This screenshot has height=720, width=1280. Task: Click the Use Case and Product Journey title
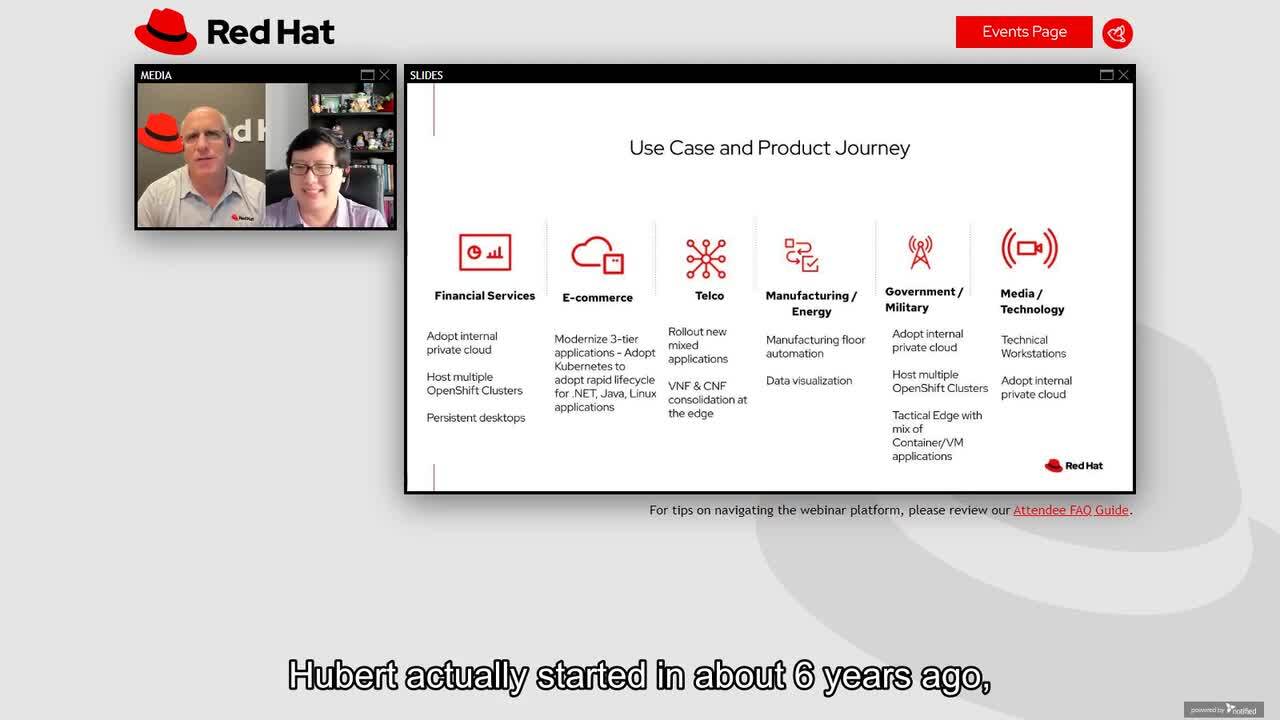point(769,148)
